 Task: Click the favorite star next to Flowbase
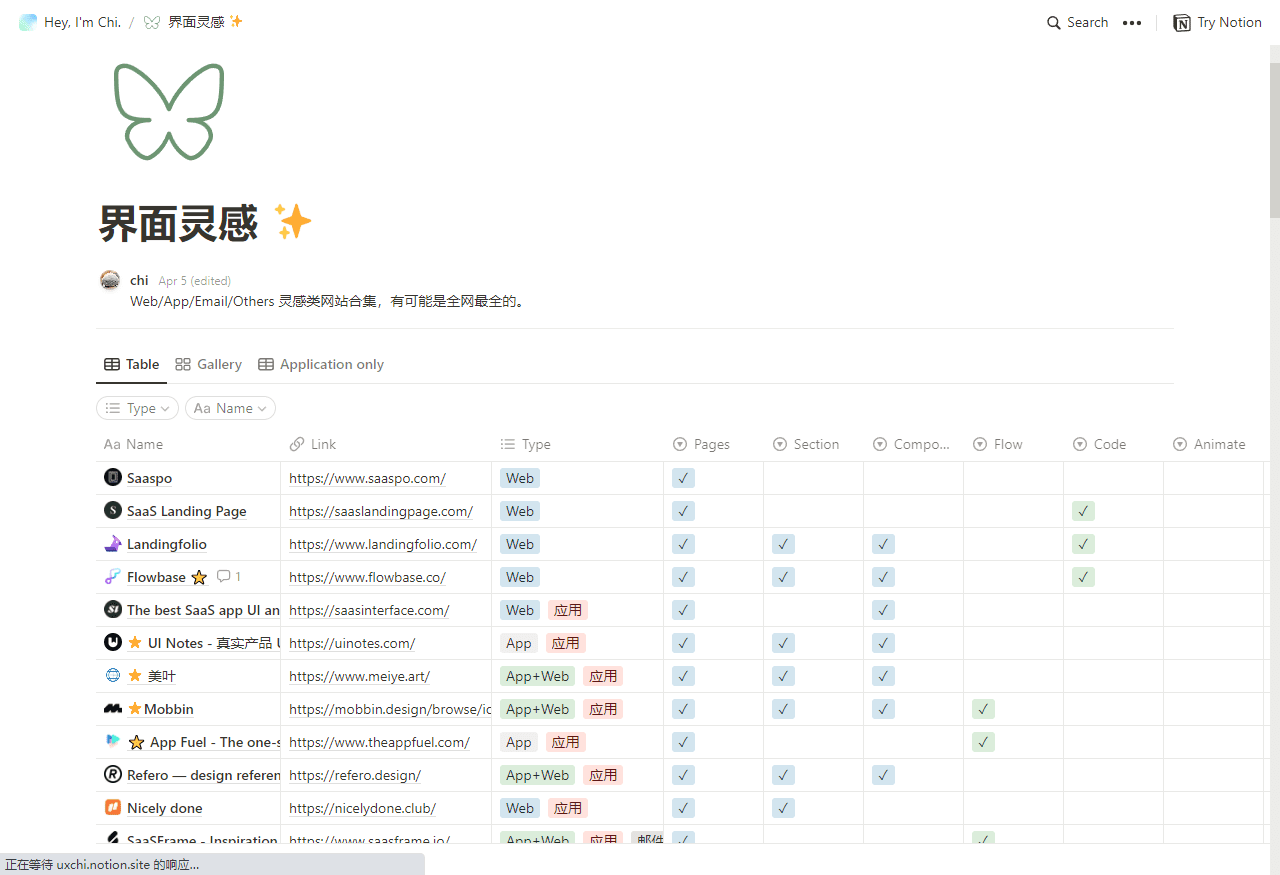click(199, 577)
